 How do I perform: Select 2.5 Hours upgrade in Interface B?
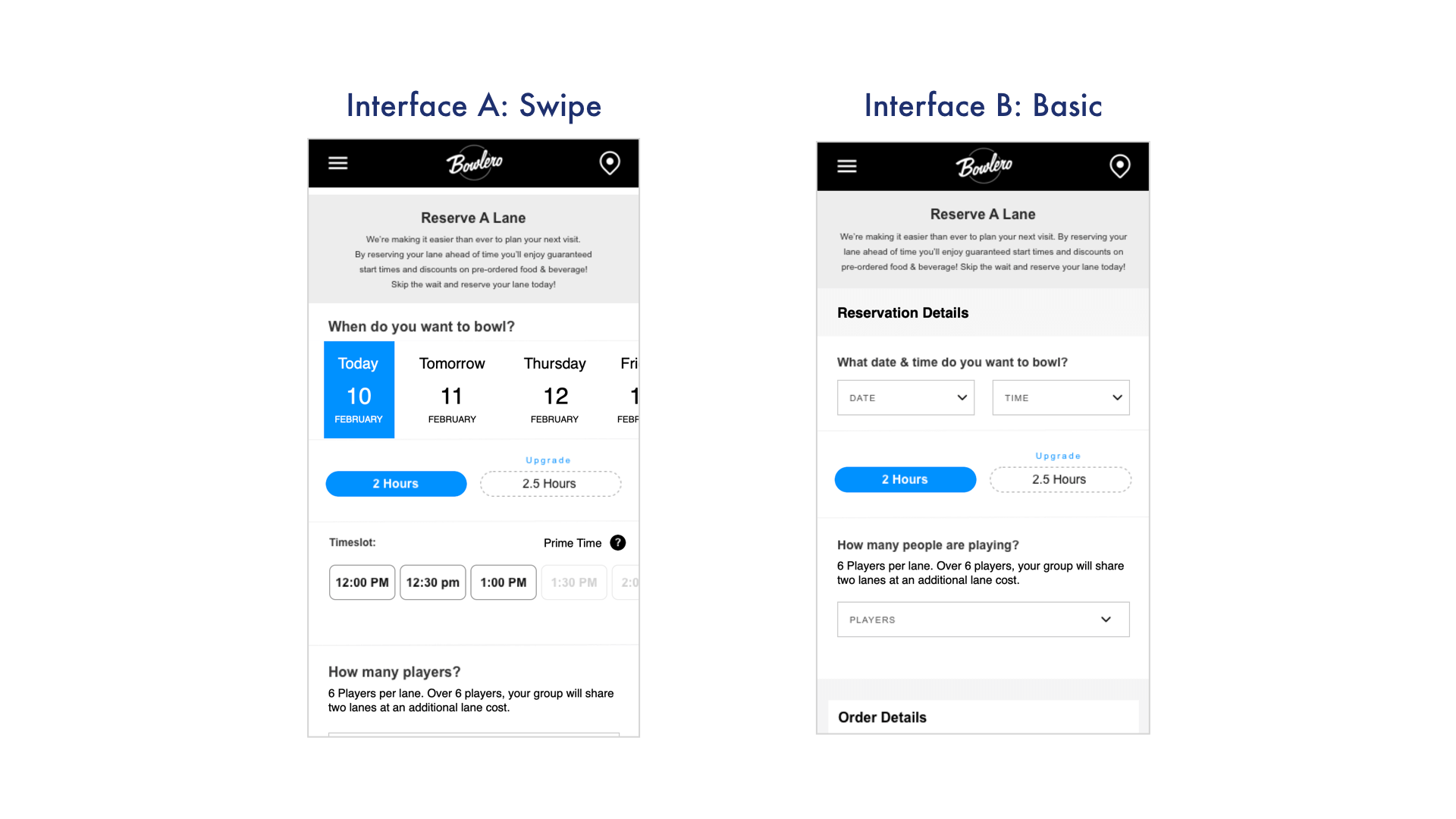point(1059,479)
